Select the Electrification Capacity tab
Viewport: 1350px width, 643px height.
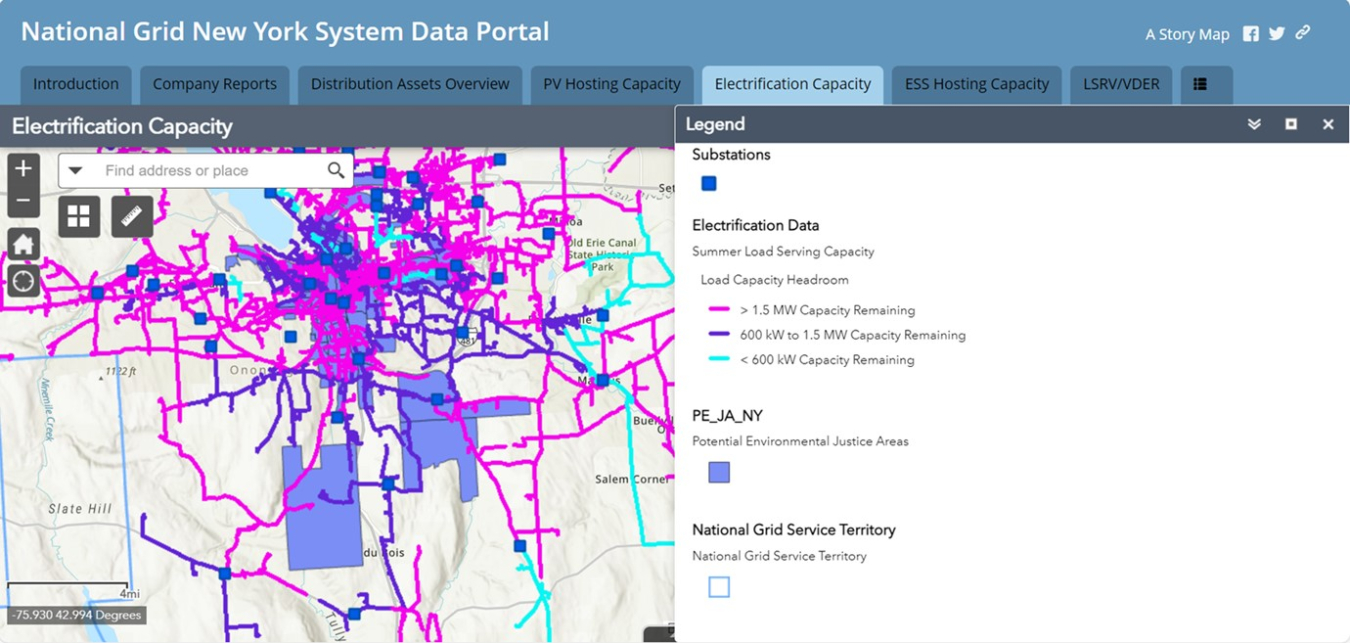793,85
